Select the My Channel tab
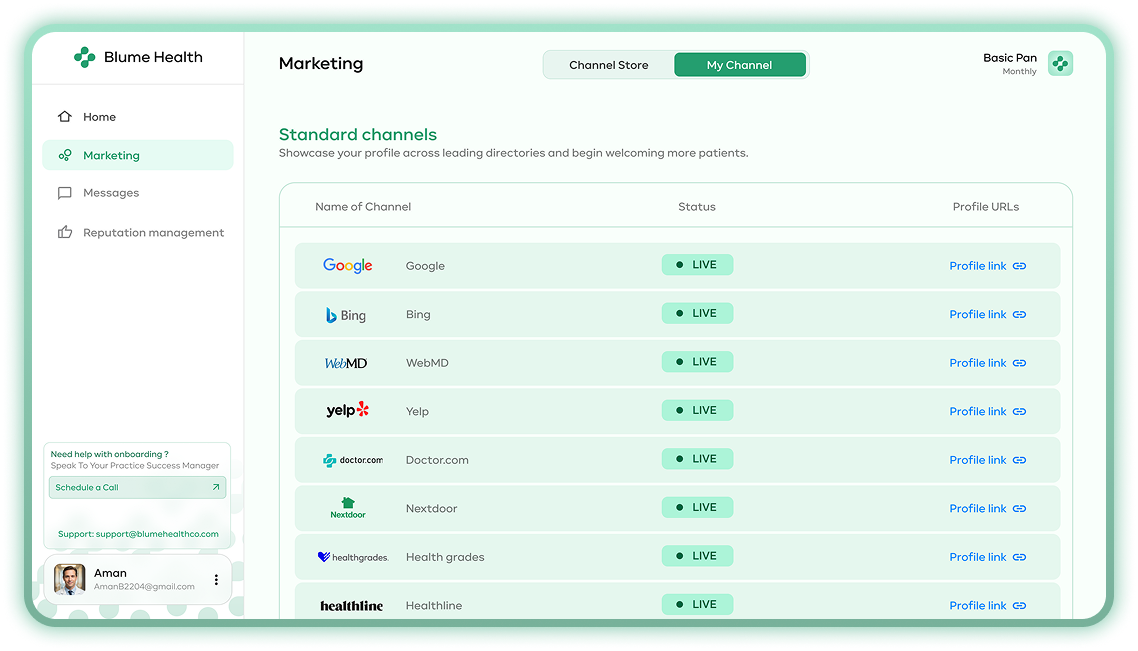The height and width of the screenshot is (651, 1138). pos(739,65)
